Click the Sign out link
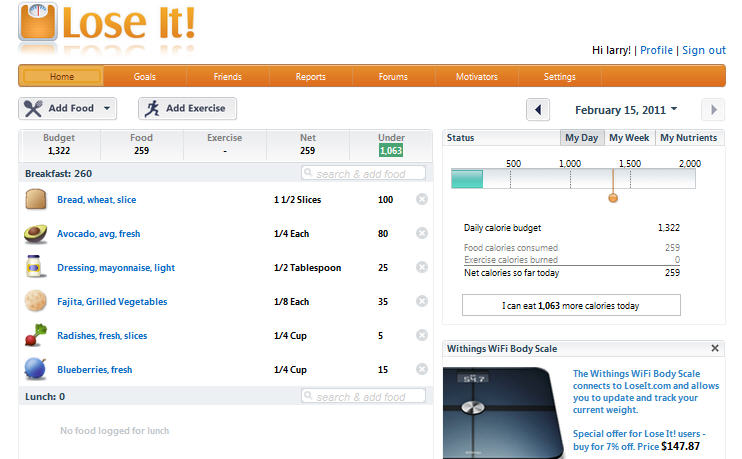The width and height of the screenshot is (742, 459). tap(704, 50)
